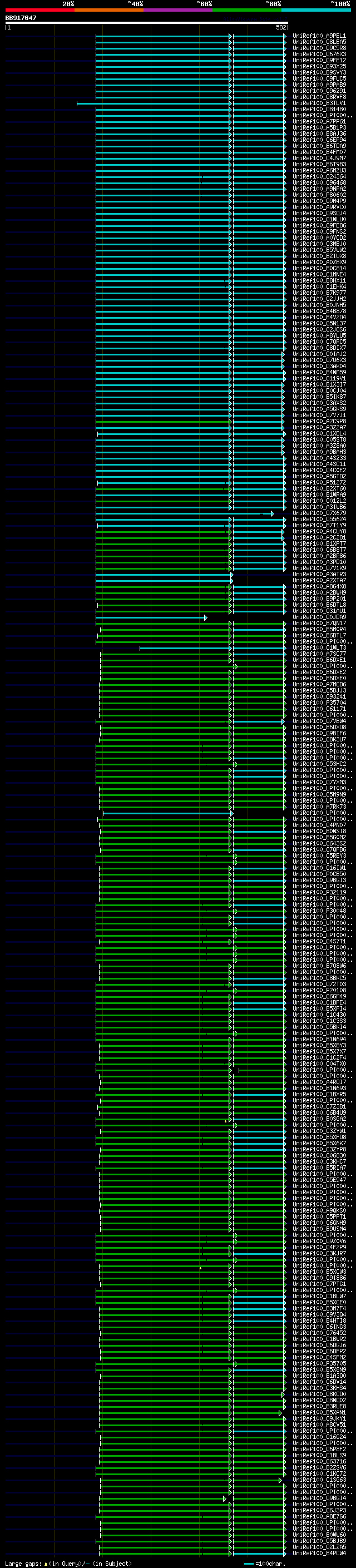Click the short alignment bar of UniRef100_Q7X679
The image size is (356, 1568).
point(185,514)
